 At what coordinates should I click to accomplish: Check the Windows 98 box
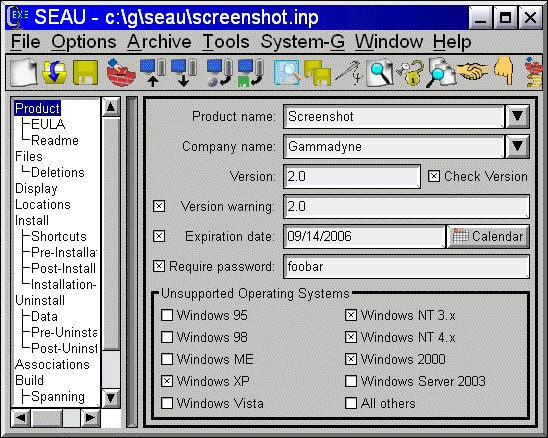[167, 337]
